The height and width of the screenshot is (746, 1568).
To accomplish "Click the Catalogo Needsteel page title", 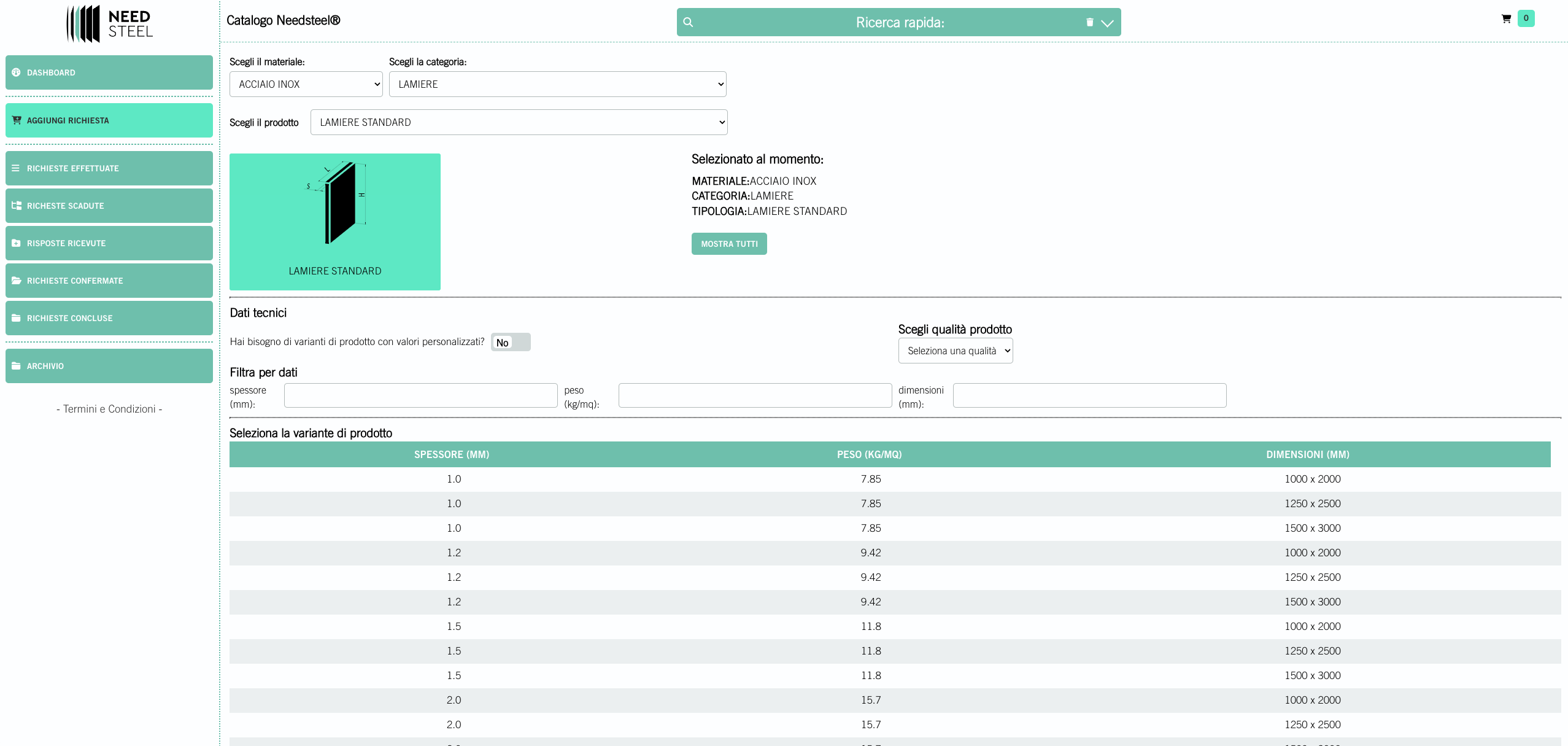I will tap(283, 20).
